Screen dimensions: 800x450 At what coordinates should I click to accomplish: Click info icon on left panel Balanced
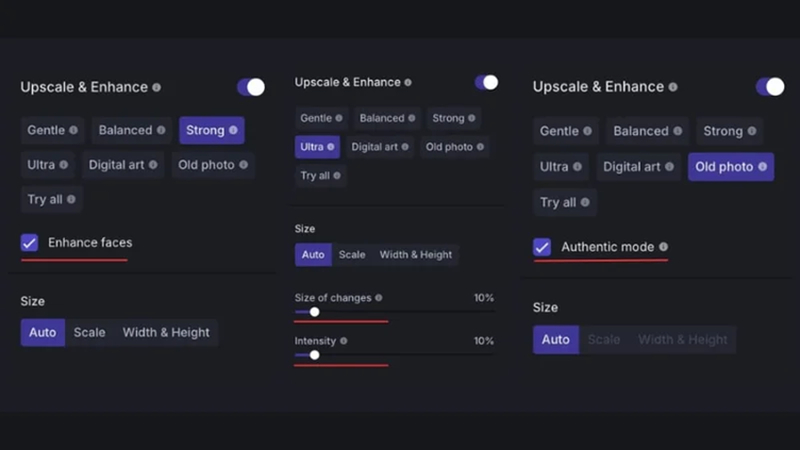(161, 130)
